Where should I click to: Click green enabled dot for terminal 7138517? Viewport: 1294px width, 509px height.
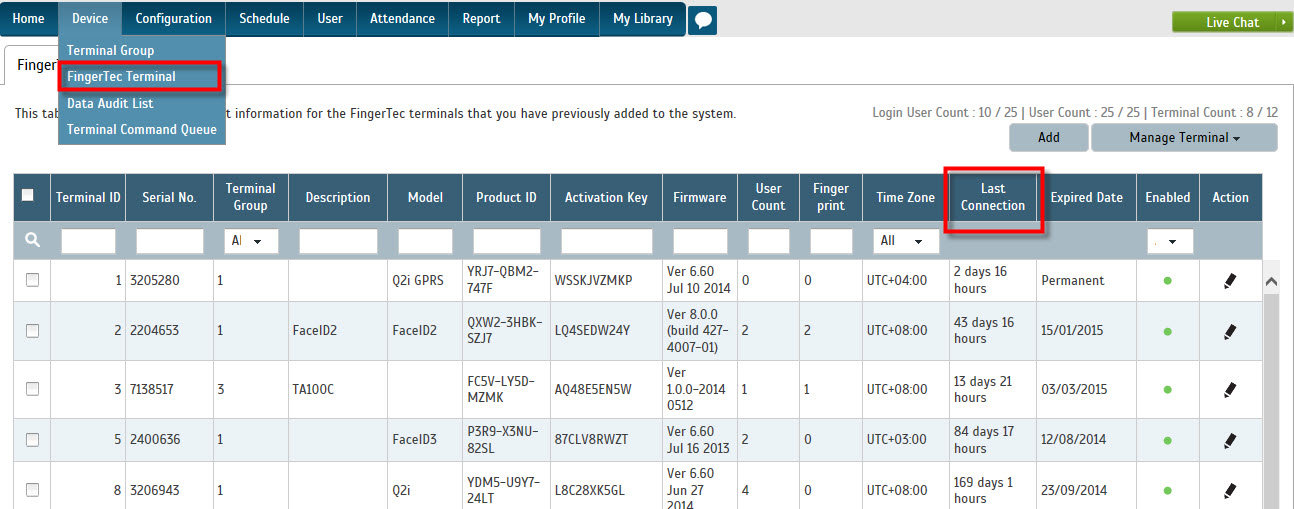1167,390
